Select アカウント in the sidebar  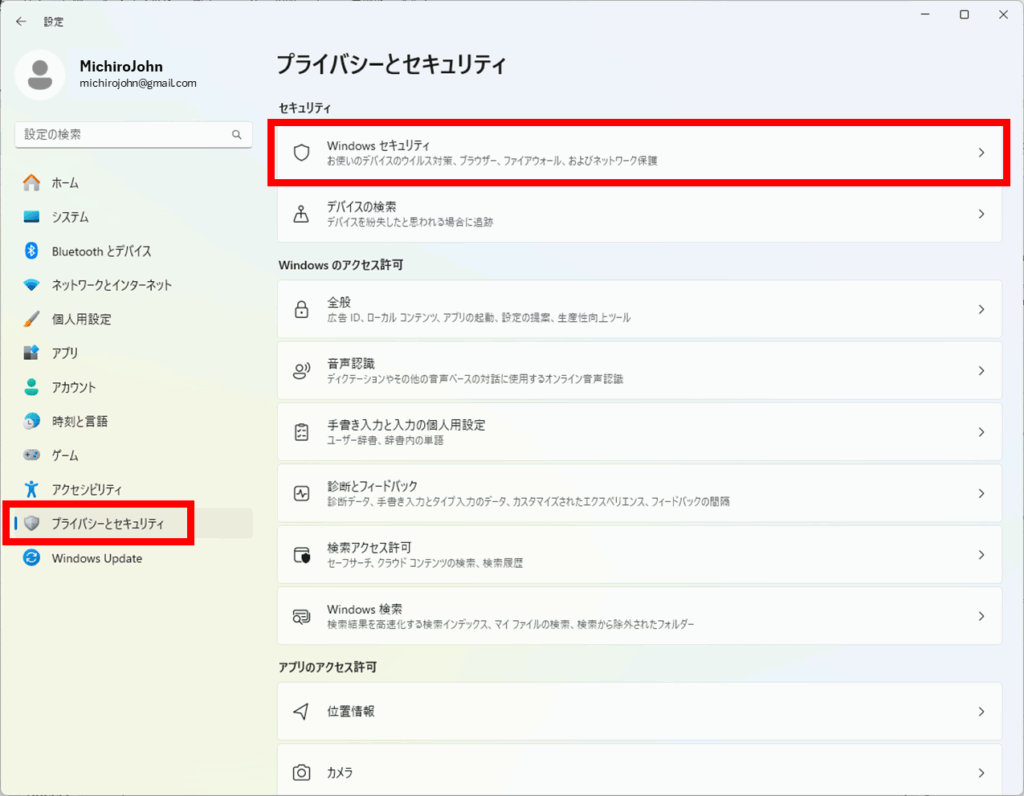tap(133, 387)
